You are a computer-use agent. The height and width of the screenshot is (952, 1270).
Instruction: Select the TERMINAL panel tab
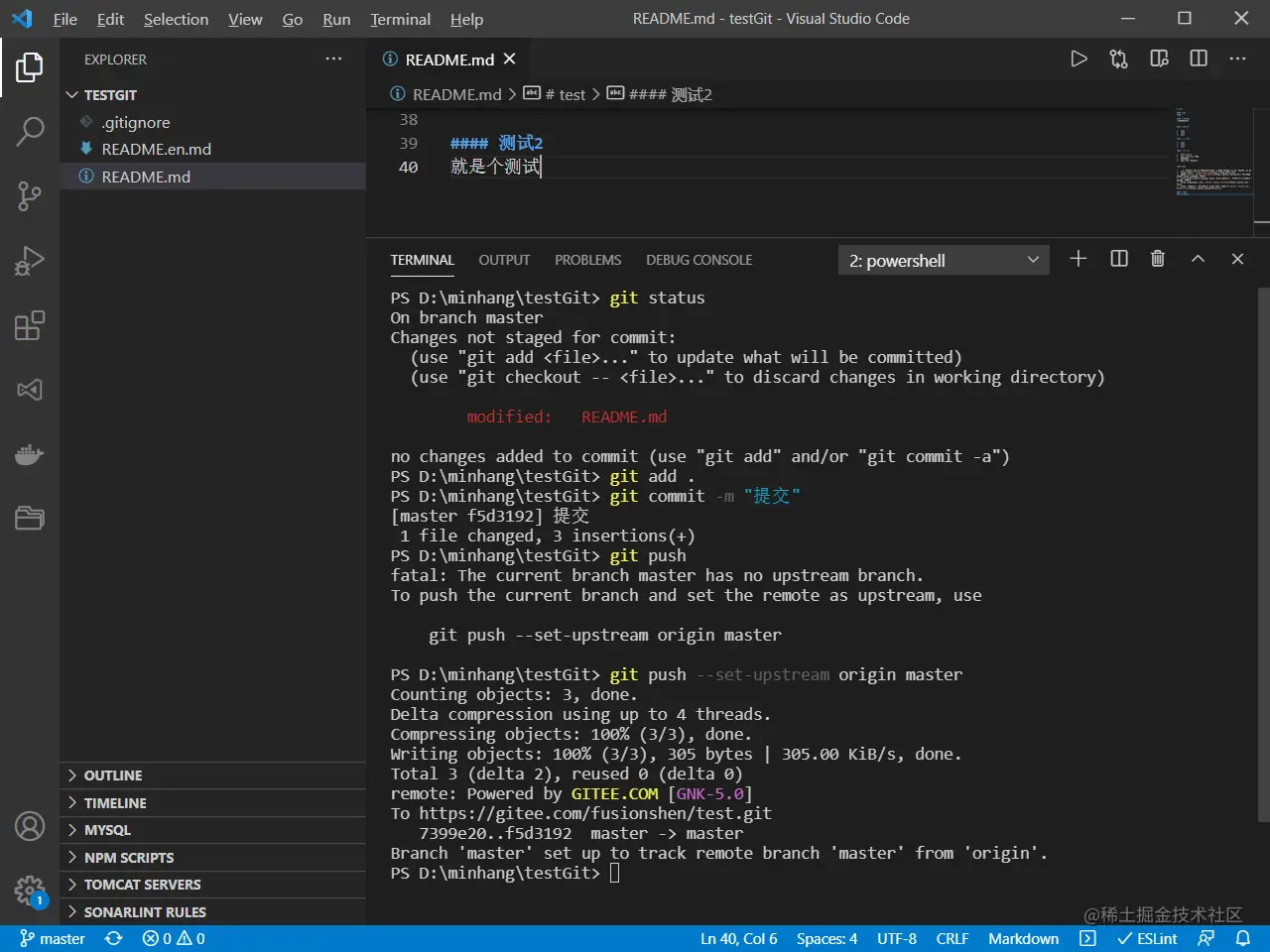pos(422,260)
